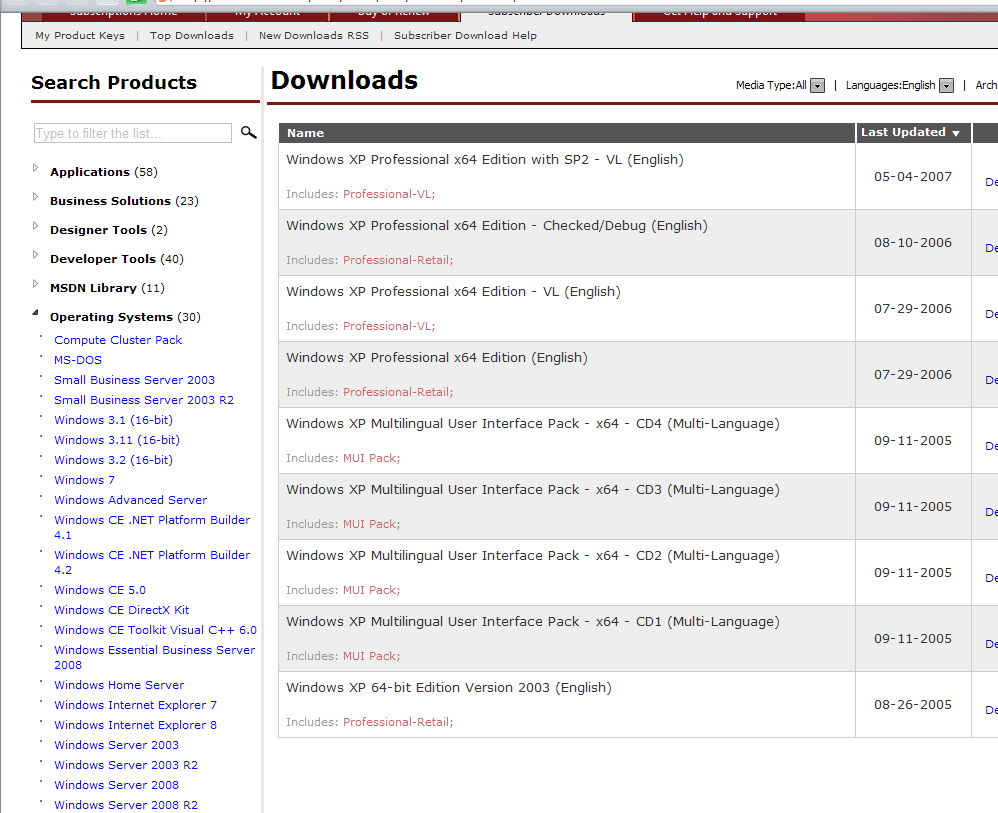Open Subscriber Download Help
The width and height of the screenshot is (998, 813).
465,35
